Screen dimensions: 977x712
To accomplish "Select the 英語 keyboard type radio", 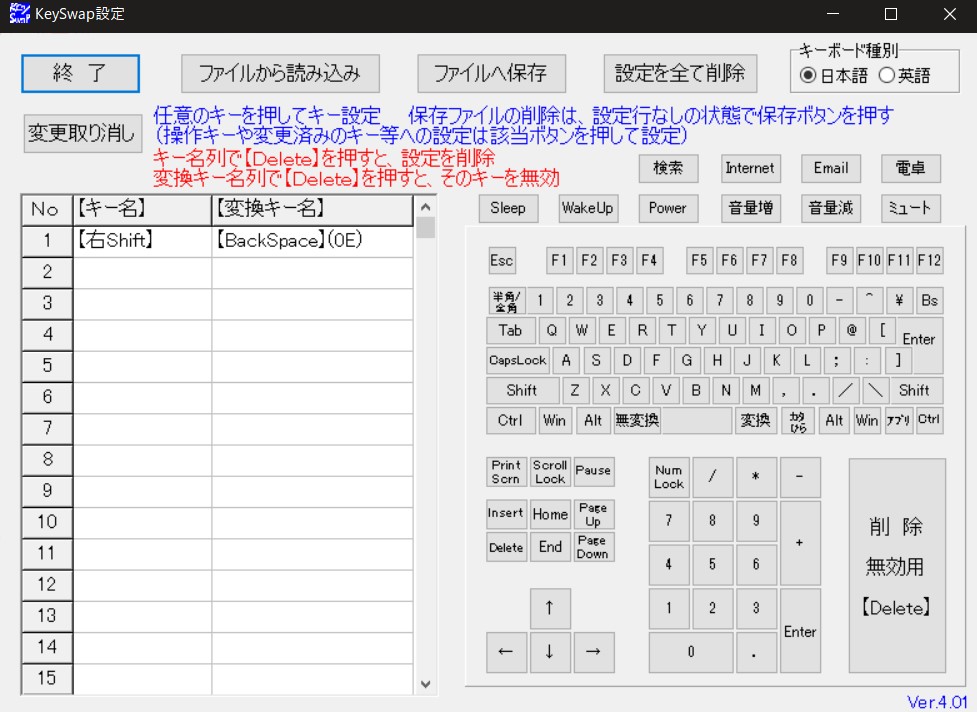I will pyautogui.click(x=905, y=75).
